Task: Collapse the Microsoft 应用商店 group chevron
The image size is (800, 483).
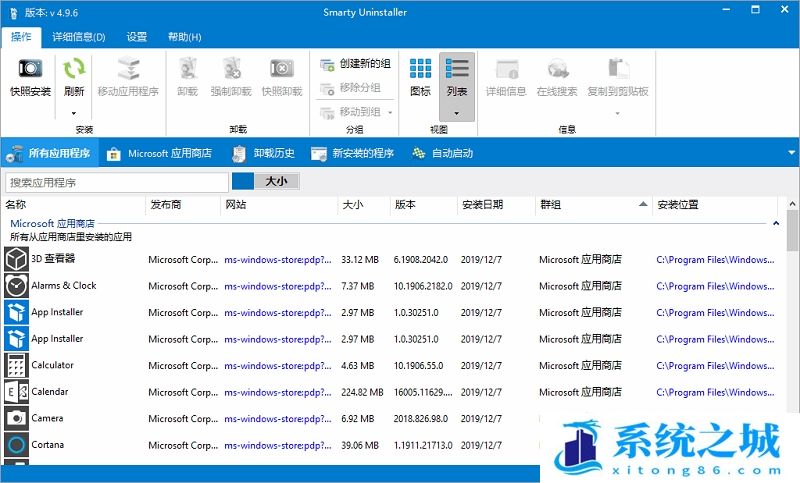Action: coord(776,223)
